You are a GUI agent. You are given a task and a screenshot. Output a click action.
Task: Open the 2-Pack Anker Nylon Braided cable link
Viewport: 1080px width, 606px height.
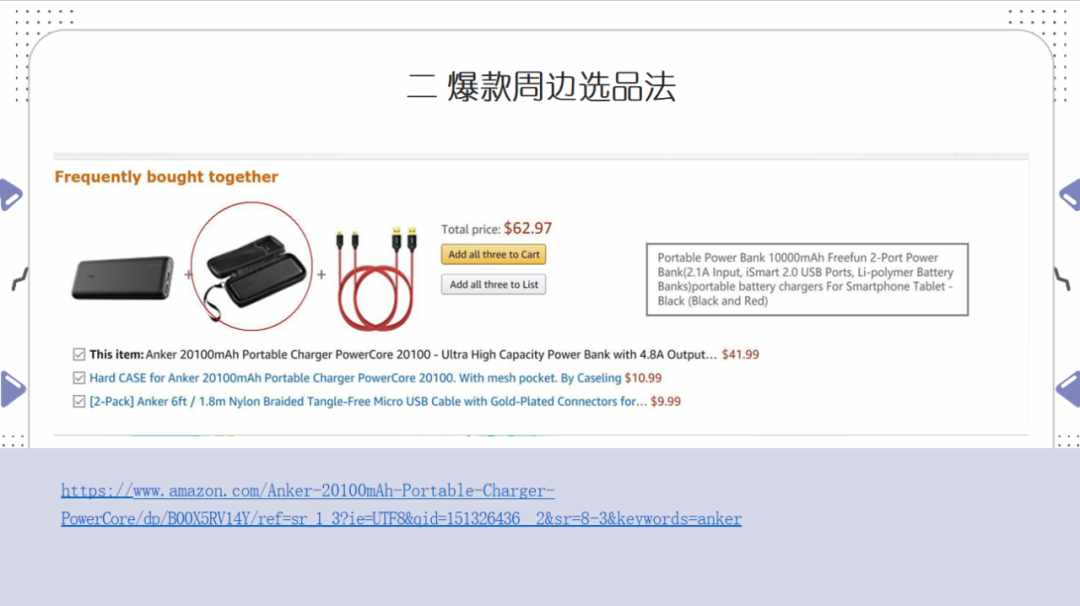(x=368, y=401)
